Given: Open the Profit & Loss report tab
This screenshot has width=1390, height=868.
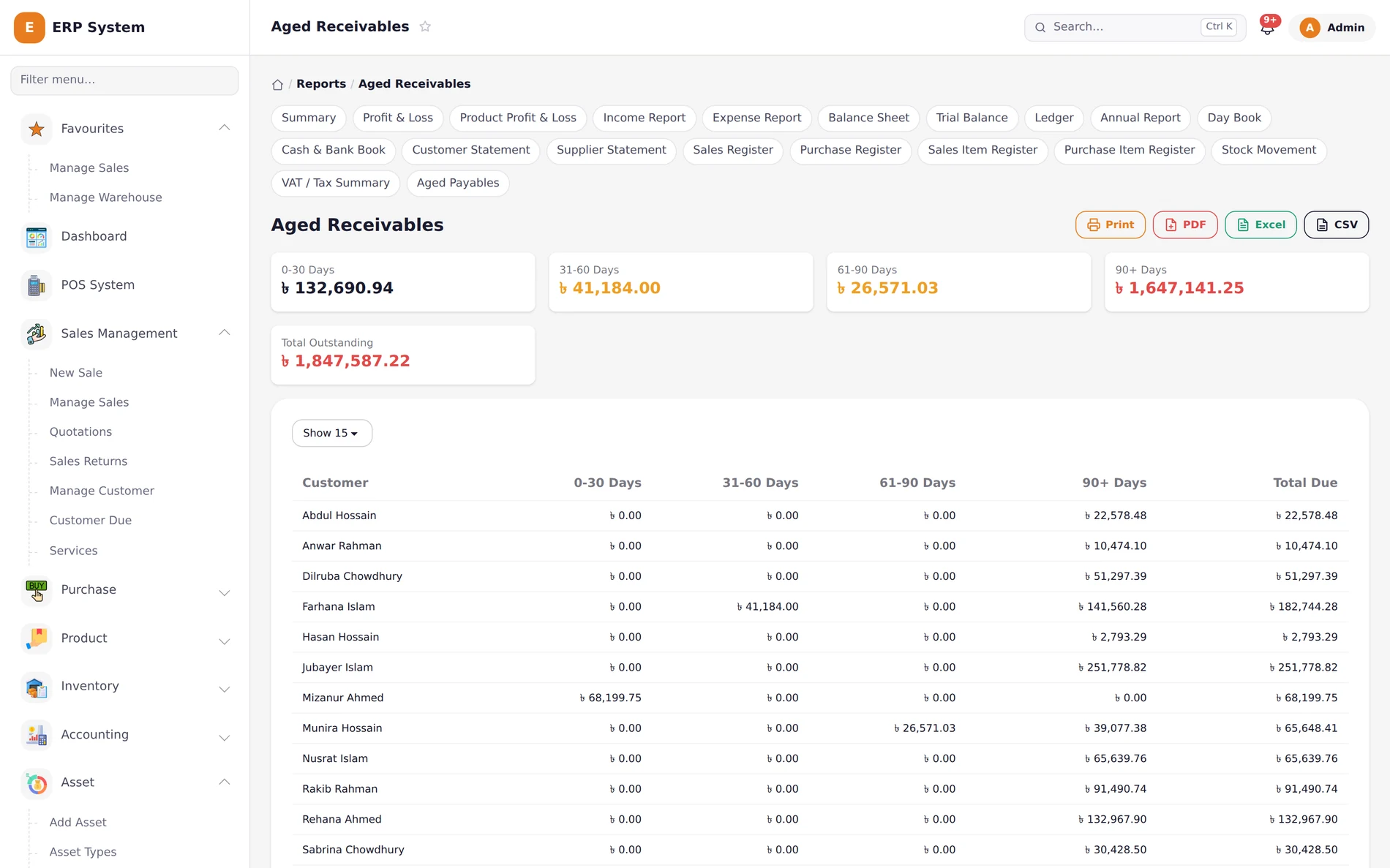Looking at the screenshot, I should (x=398, y=118).
